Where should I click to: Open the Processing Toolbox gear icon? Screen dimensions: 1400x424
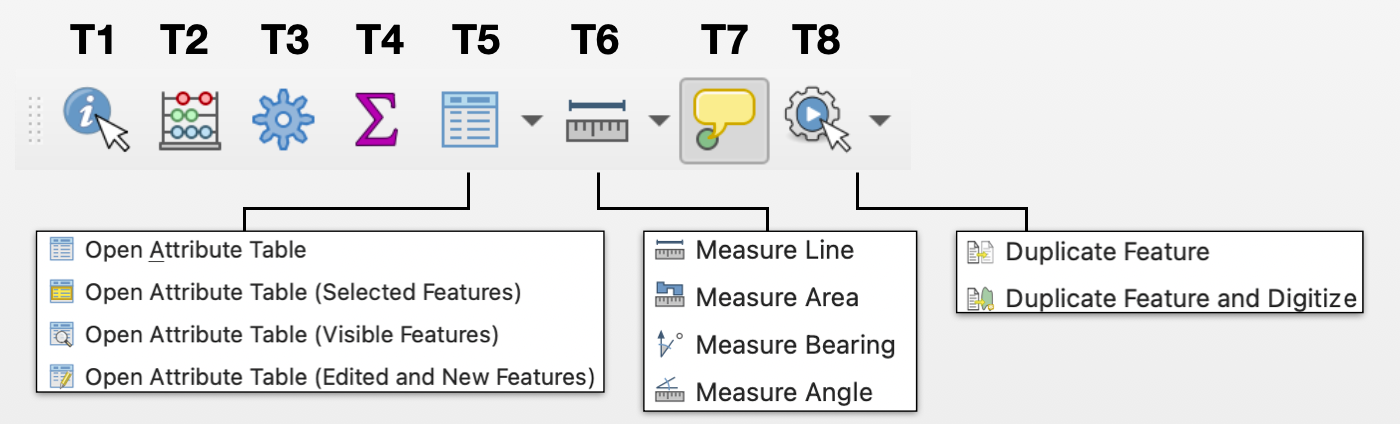(x=282, y=120)
